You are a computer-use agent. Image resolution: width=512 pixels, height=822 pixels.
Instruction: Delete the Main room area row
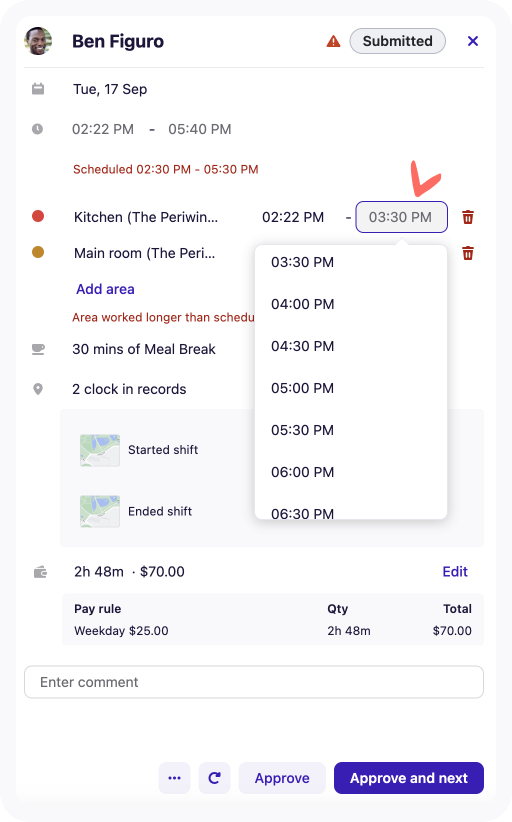pos(468,253)
